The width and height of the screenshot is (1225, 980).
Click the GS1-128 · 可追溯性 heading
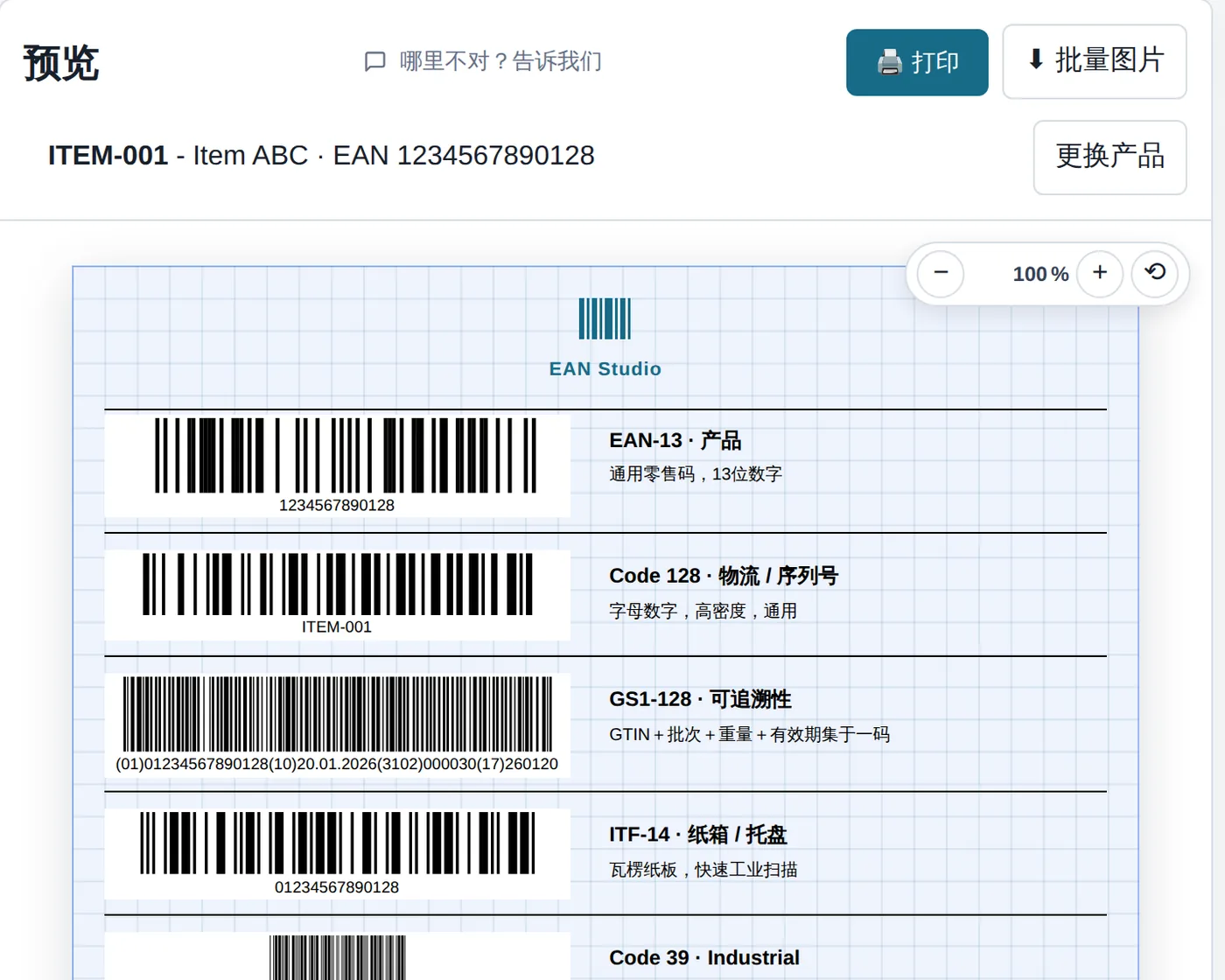coord(700,699)
